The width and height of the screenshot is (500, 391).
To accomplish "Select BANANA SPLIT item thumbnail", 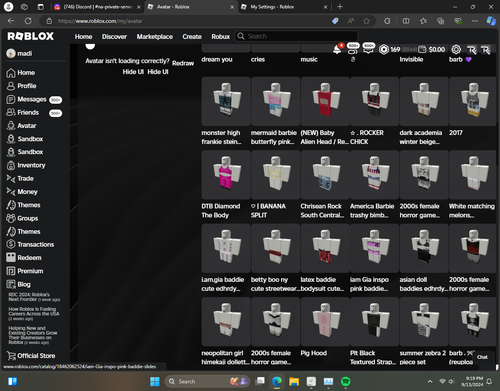I will click(275, 175).
